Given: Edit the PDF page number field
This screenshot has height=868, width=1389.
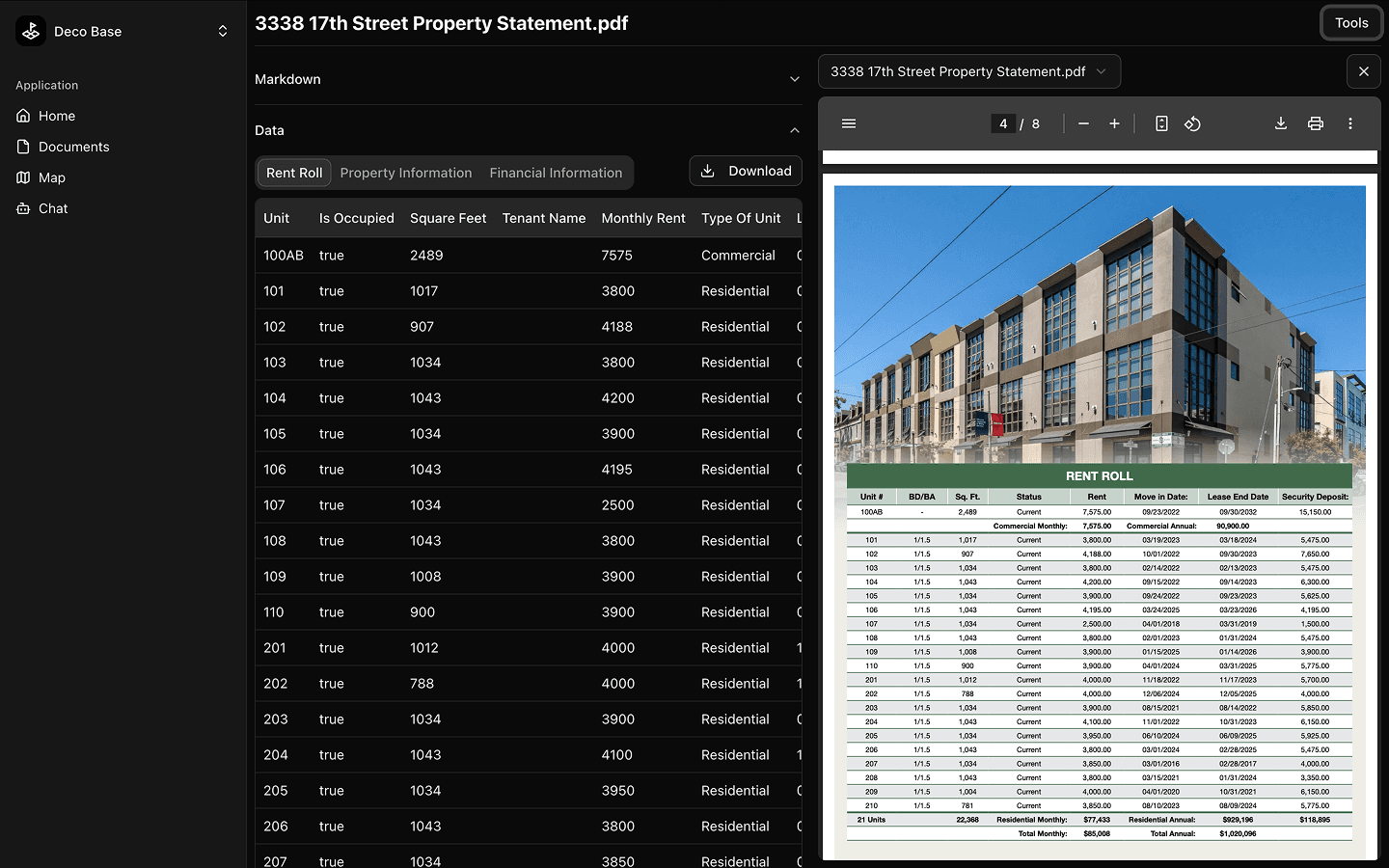Looking at the screenshot, I should coord(1003,123).
